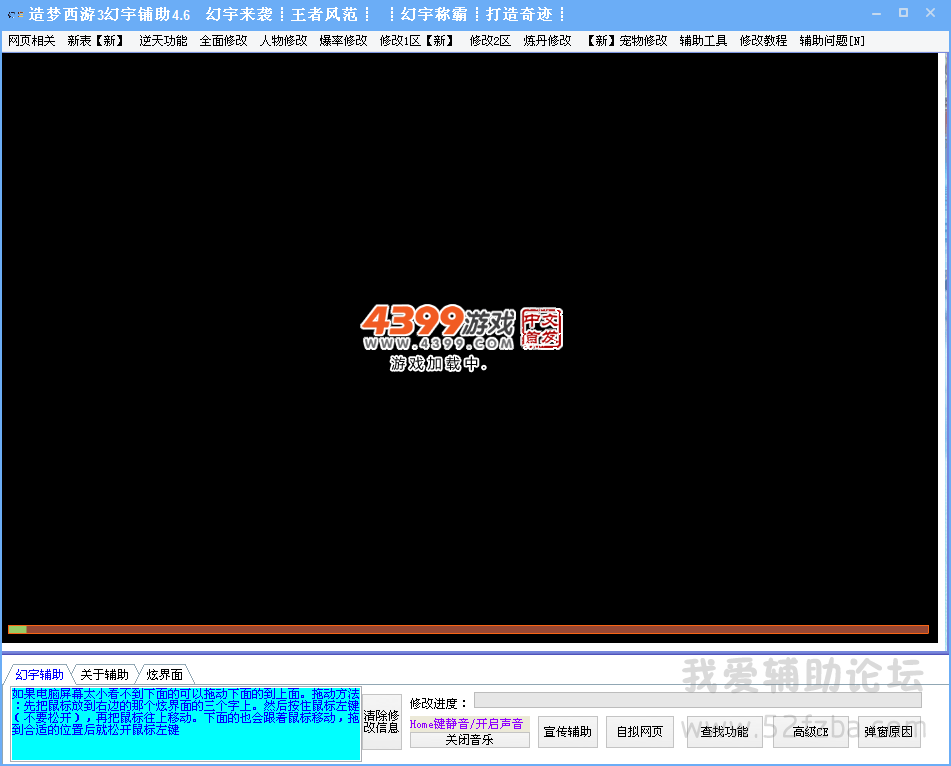Click the 修改进度 progress bar
951x766 pixels.
tap(697, 700)
